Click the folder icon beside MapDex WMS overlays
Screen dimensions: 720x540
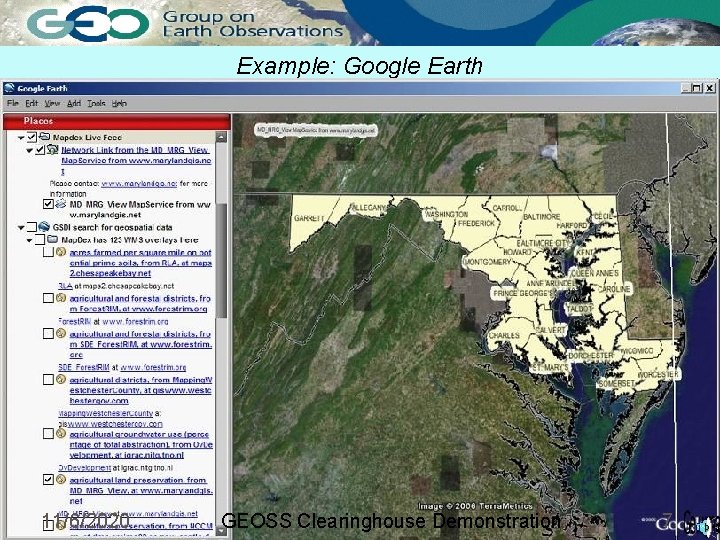pos(52,240)
